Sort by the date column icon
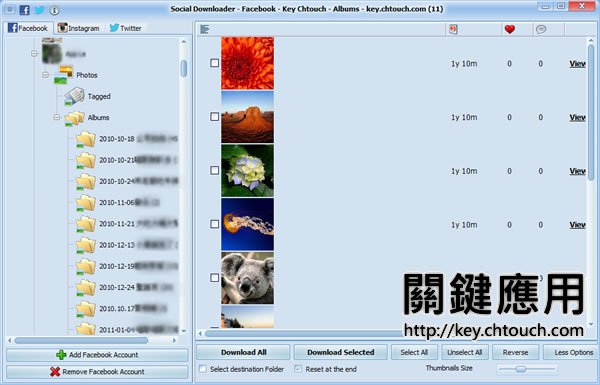Image resolution: width=600 pixels, height=385 pixels. pyautogui.click(x=453, y=29)
